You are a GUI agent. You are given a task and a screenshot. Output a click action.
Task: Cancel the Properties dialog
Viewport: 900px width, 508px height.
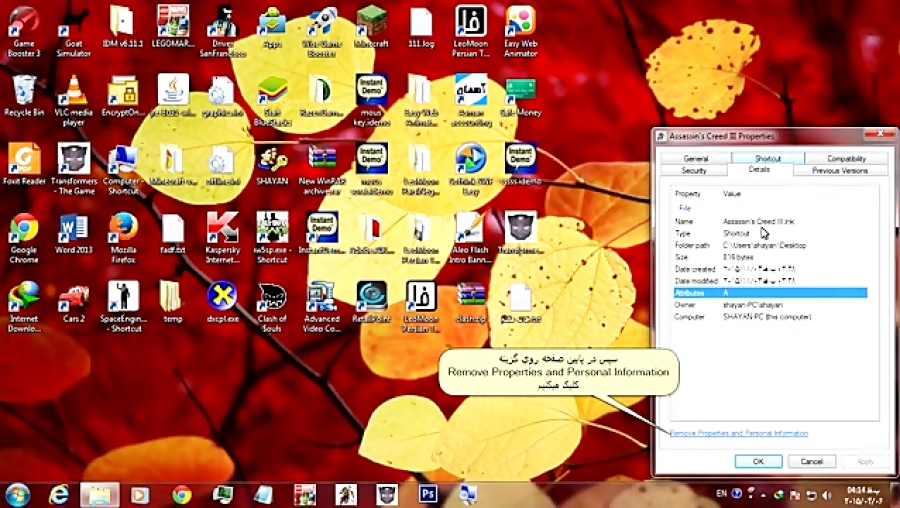[812, 462]
